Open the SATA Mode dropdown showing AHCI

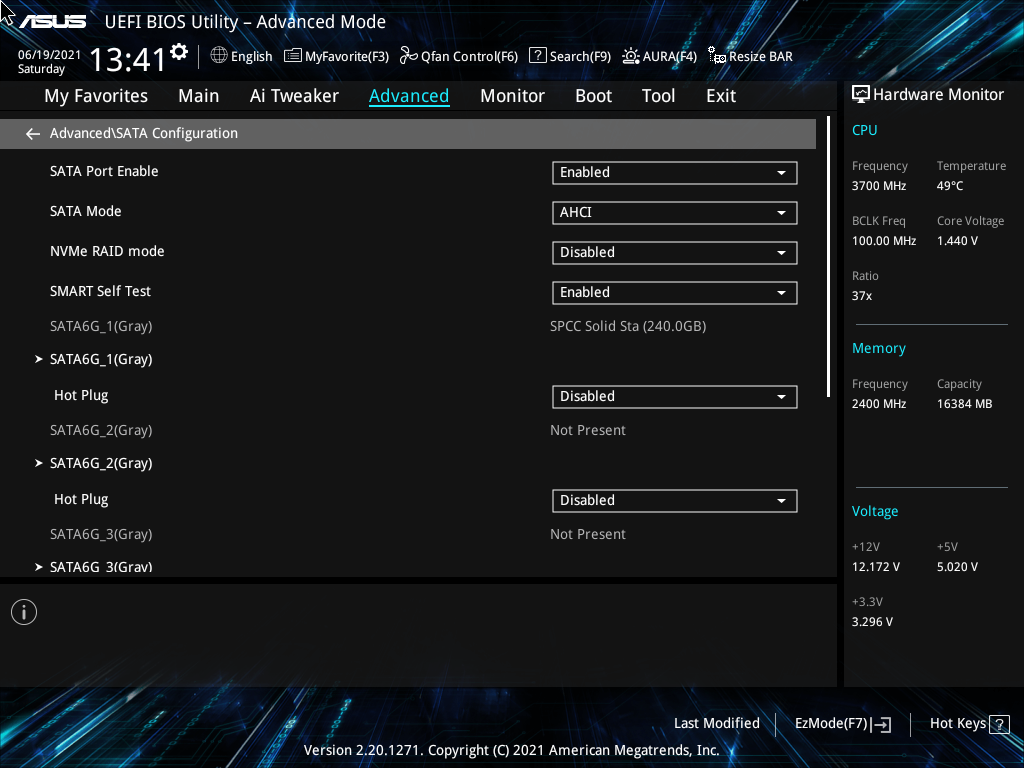tap(674, 212)
